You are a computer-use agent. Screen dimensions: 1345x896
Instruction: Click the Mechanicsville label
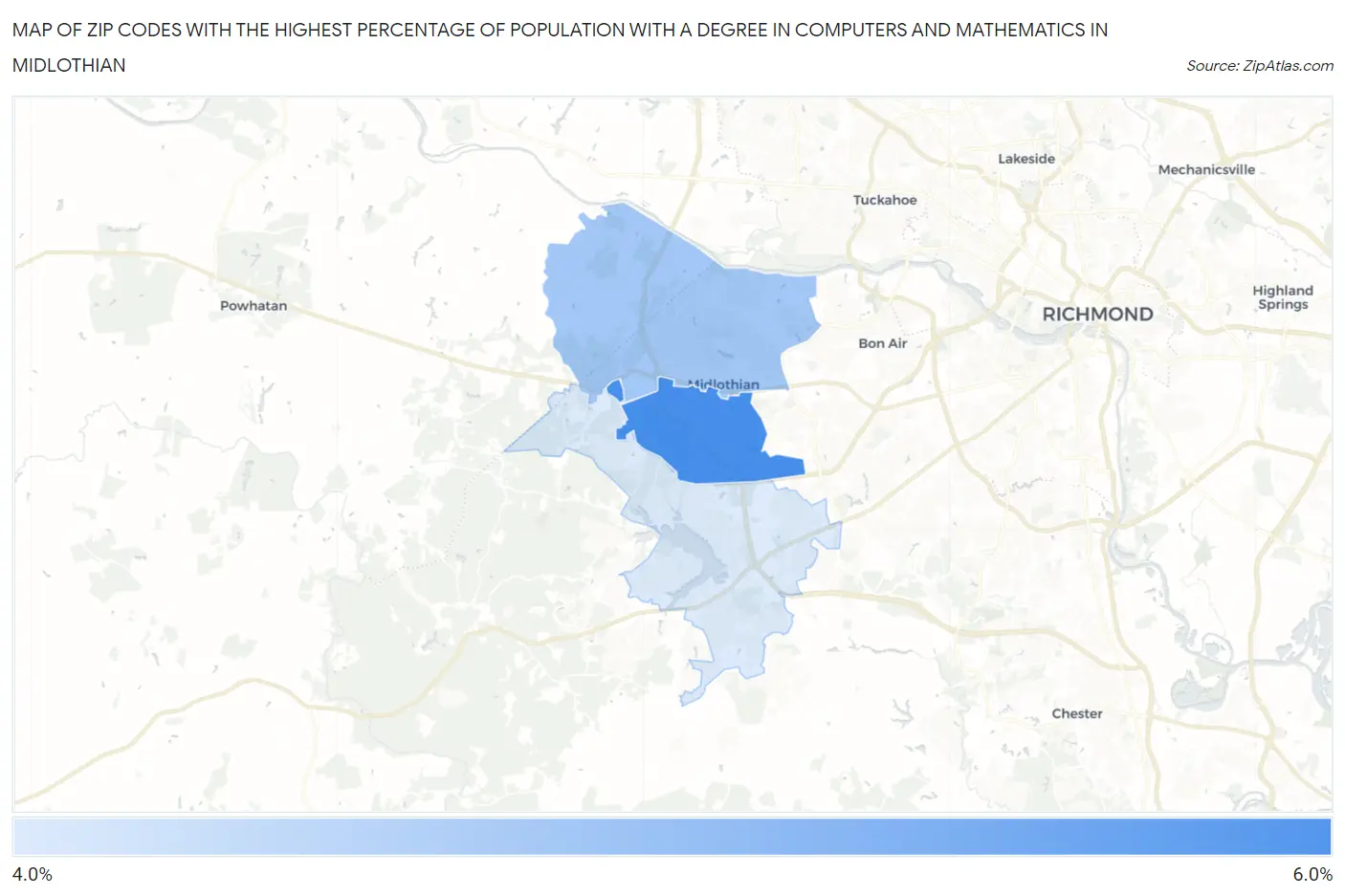(1206, 169)
